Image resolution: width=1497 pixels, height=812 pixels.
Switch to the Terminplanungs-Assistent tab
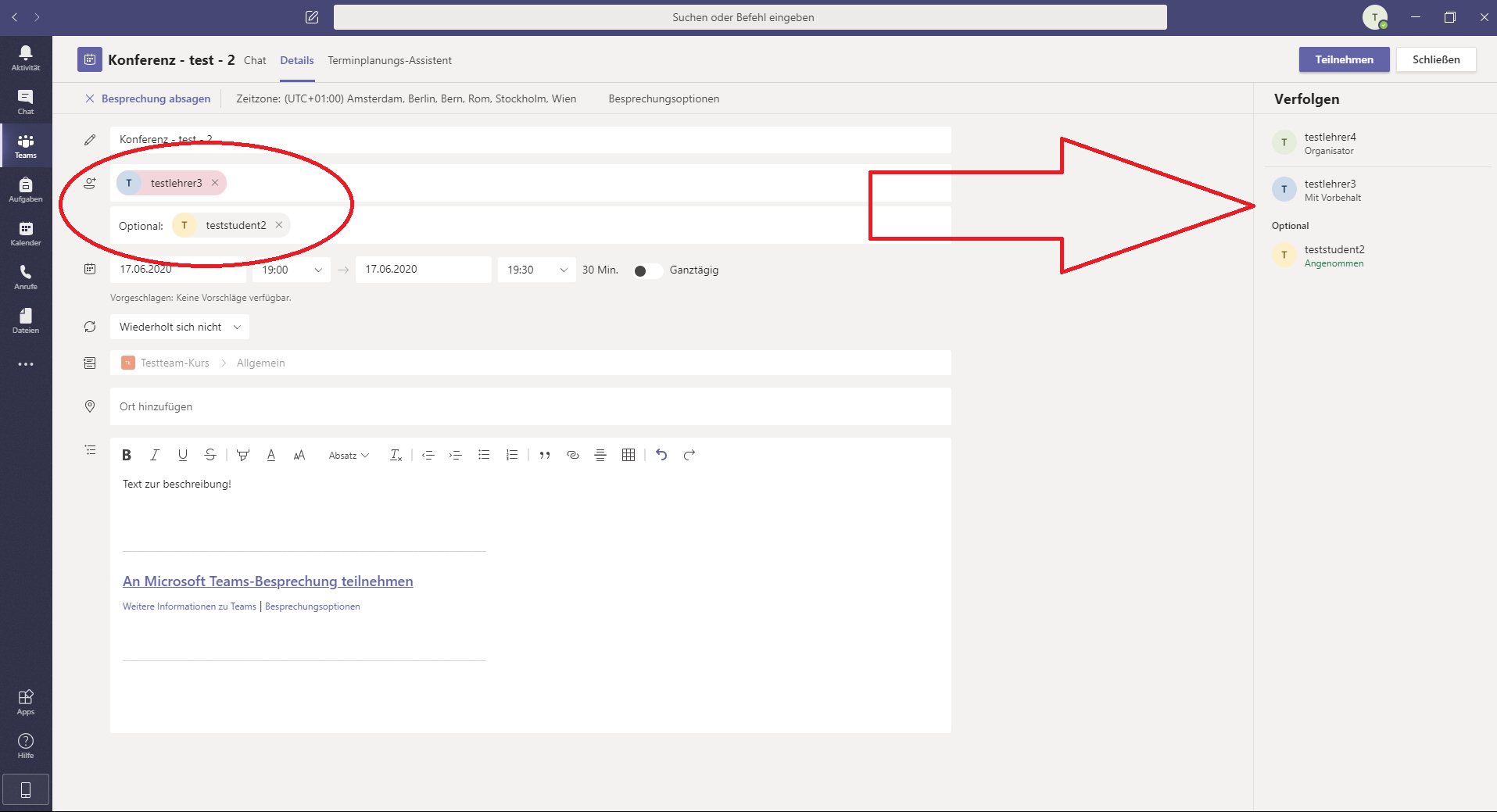coord(389,60)
